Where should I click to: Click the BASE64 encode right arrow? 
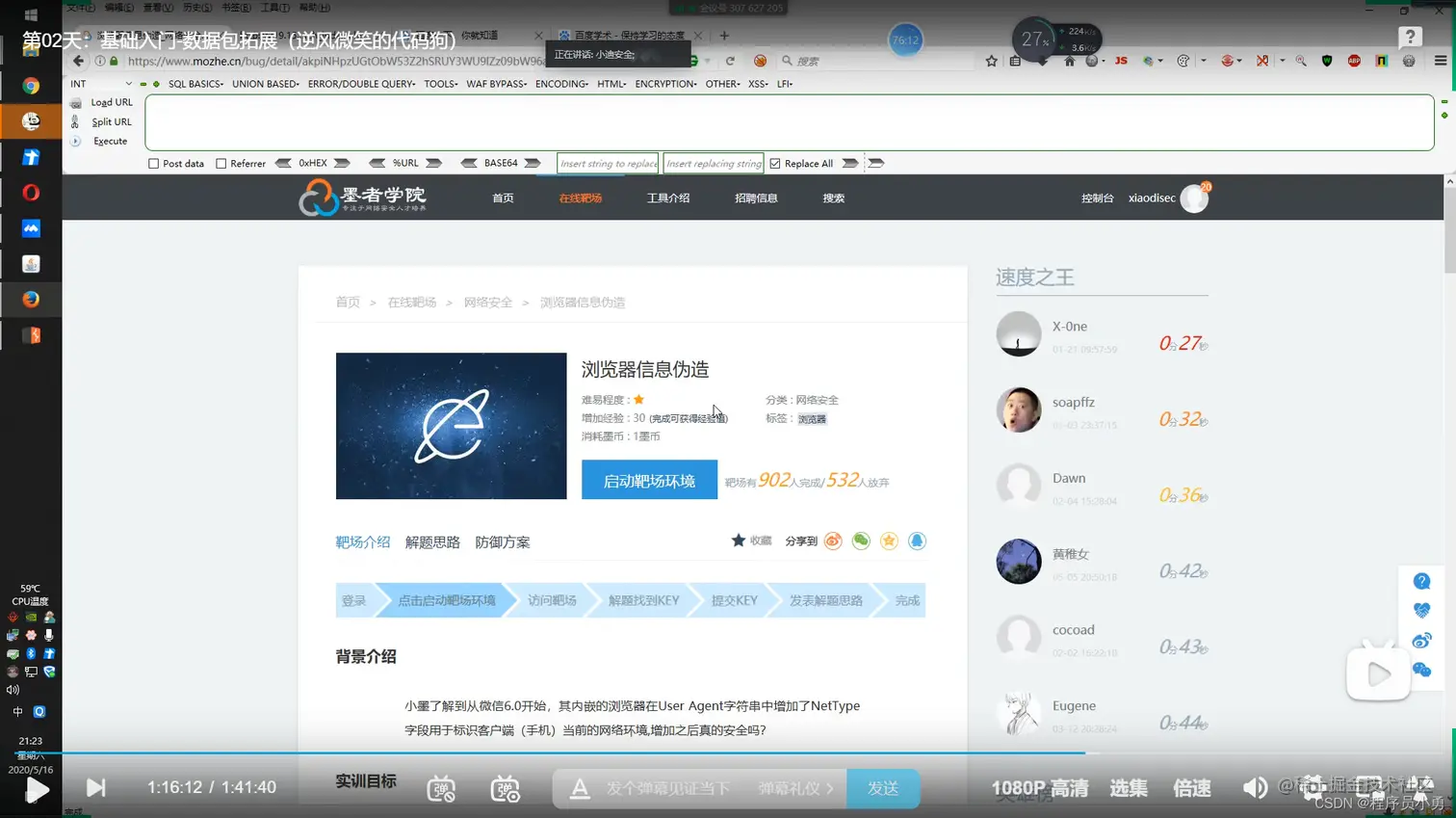pos(533,163)
